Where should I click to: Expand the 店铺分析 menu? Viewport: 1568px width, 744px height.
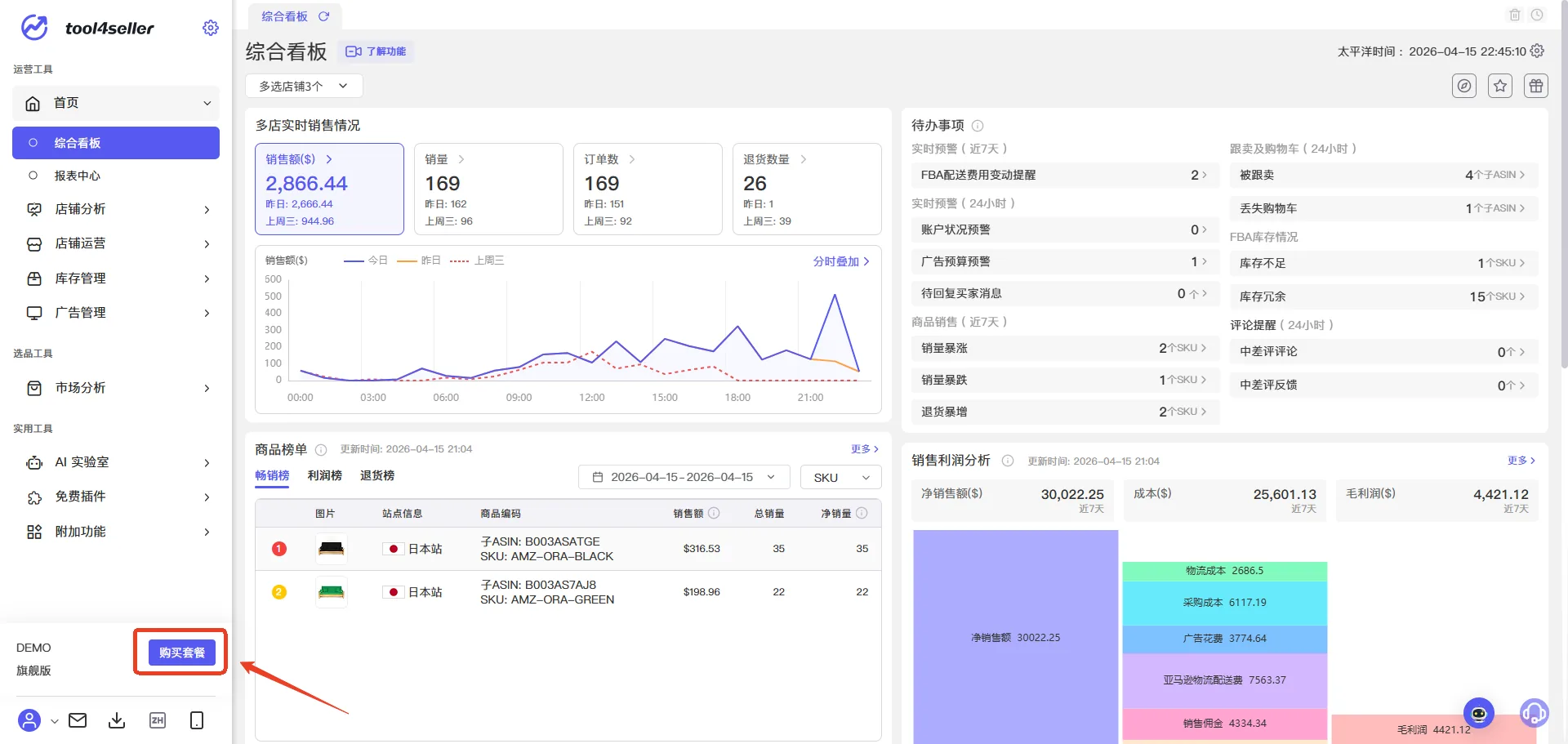pyautogui.click(x=116, y=209)
